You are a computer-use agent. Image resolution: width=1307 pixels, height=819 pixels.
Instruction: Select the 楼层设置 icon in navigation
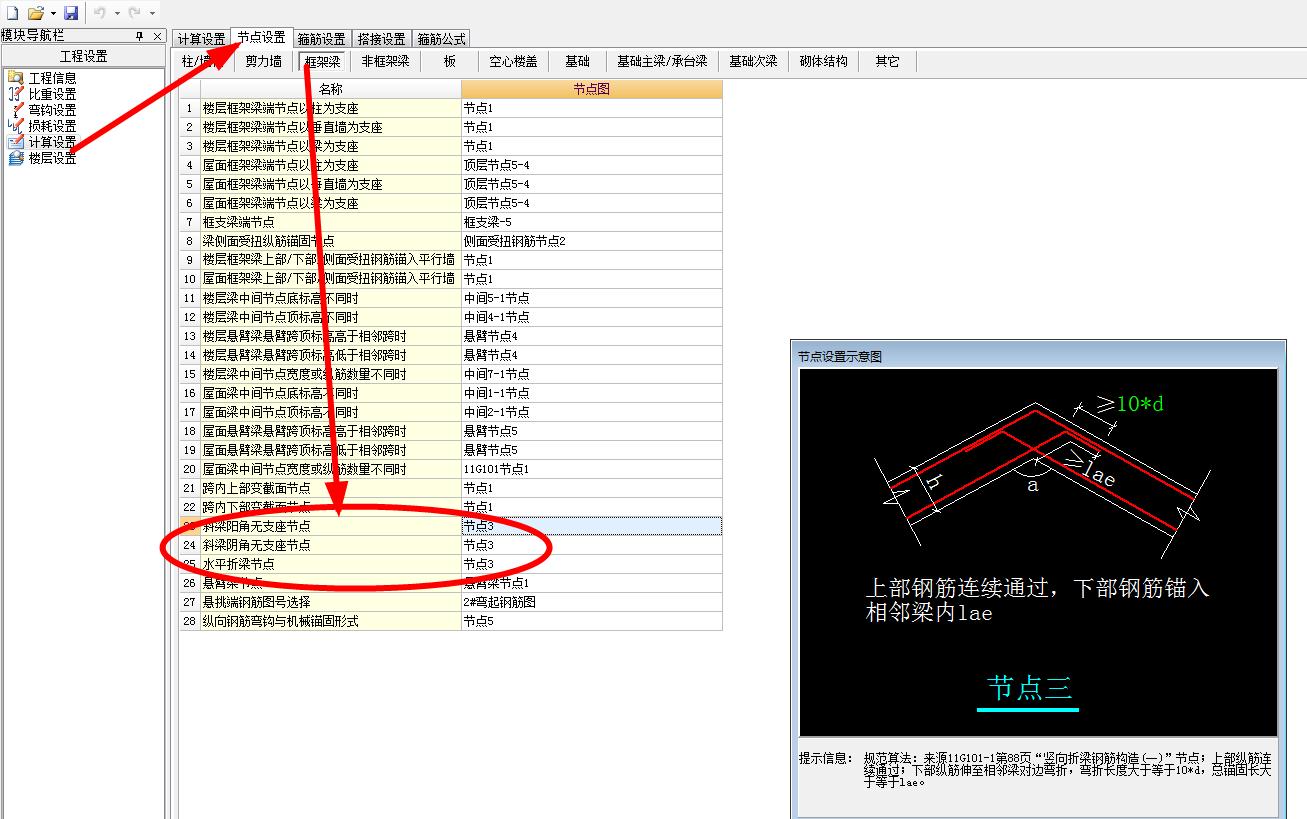tap(15, 157)
